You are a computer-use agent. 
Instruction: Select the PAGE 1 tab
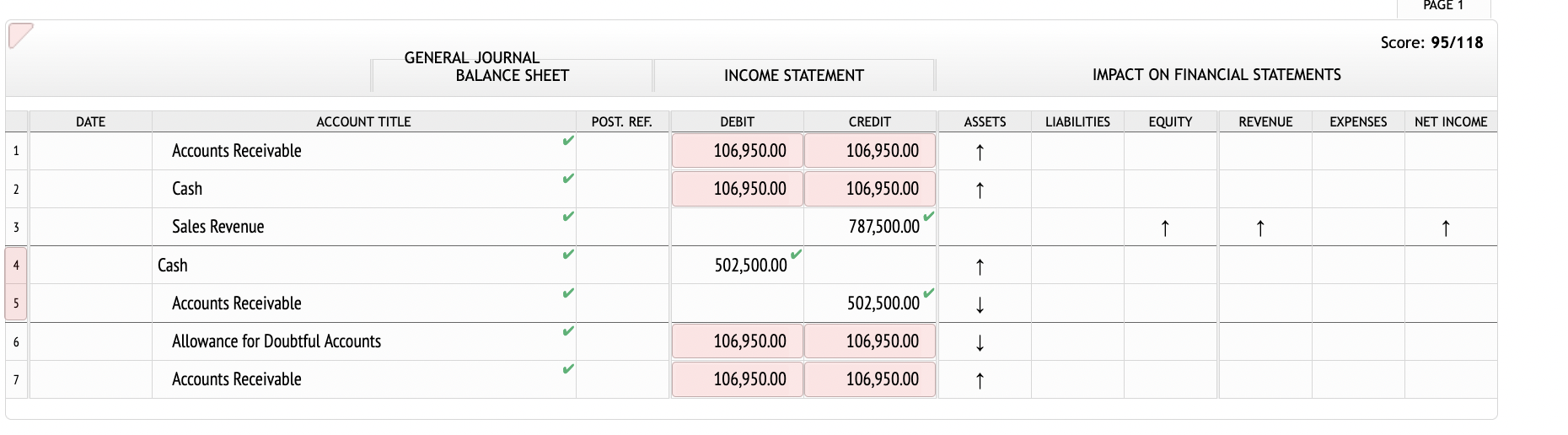tap(1443, 7)
